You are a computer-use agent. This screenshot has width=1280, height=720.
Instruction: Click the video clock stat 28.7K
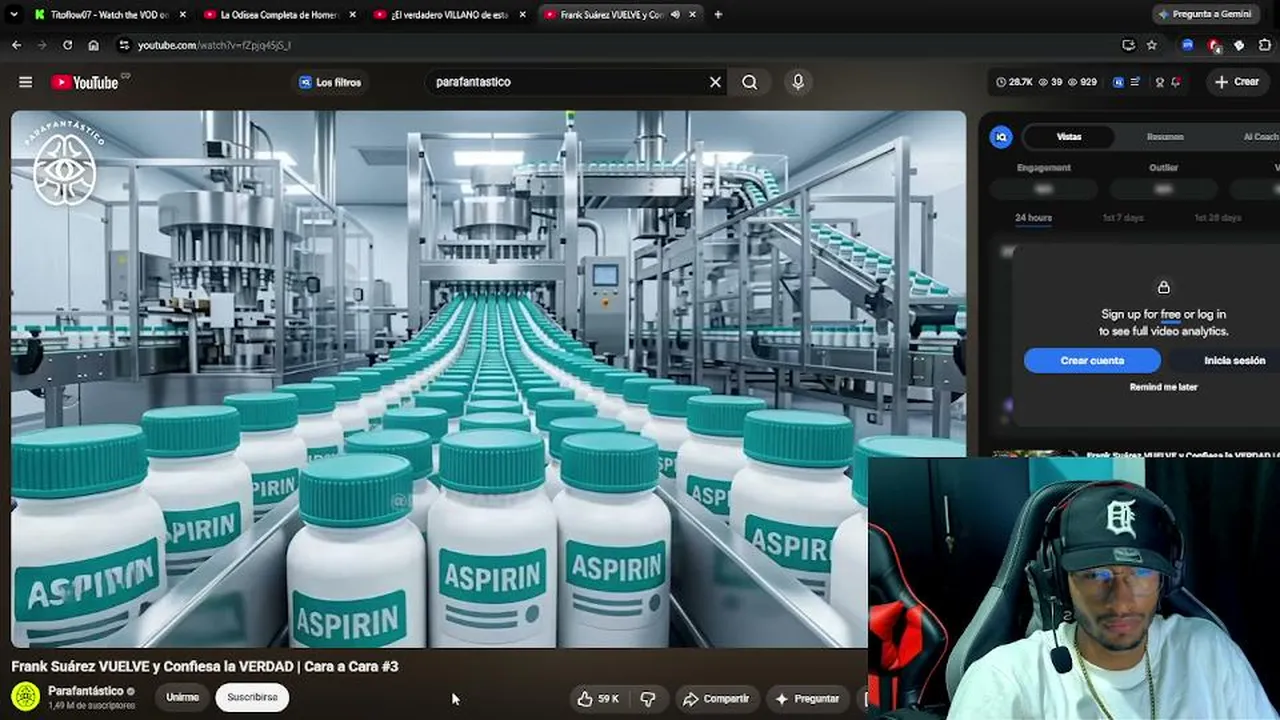click(x=1015, y=82)
